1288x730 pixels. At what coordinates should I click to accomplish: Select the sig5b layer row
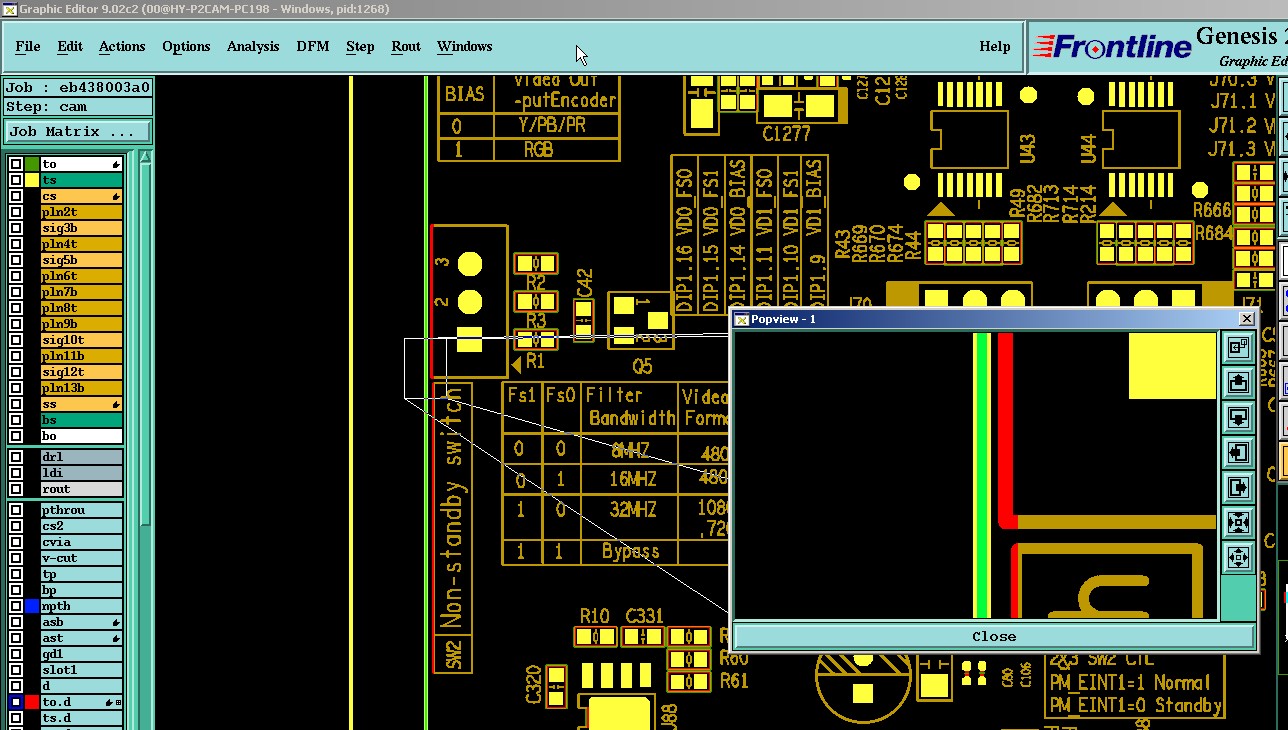point(81,260)
